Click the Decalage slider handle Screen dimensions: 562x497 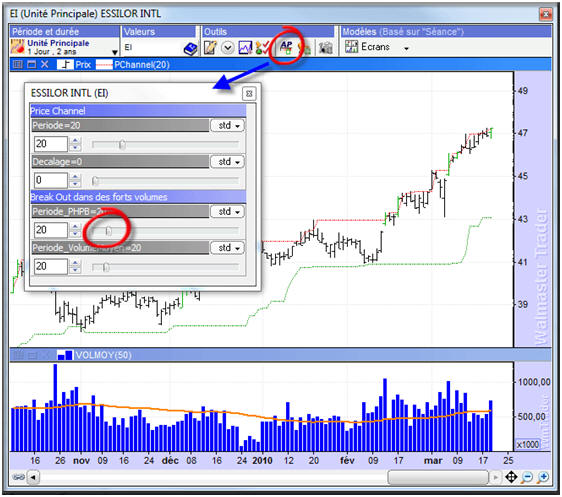(95, 181)
